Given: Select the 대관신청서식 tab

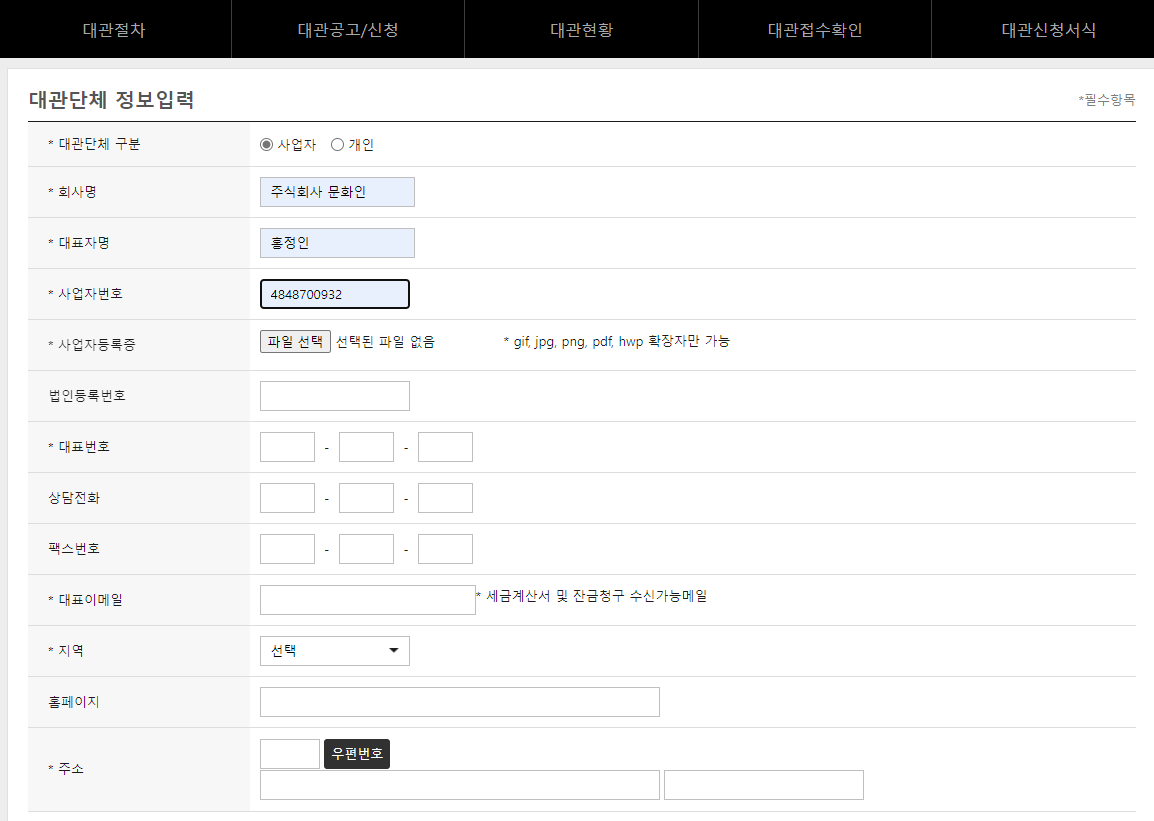Looking at the screenshot, I should coord(1048,29).
